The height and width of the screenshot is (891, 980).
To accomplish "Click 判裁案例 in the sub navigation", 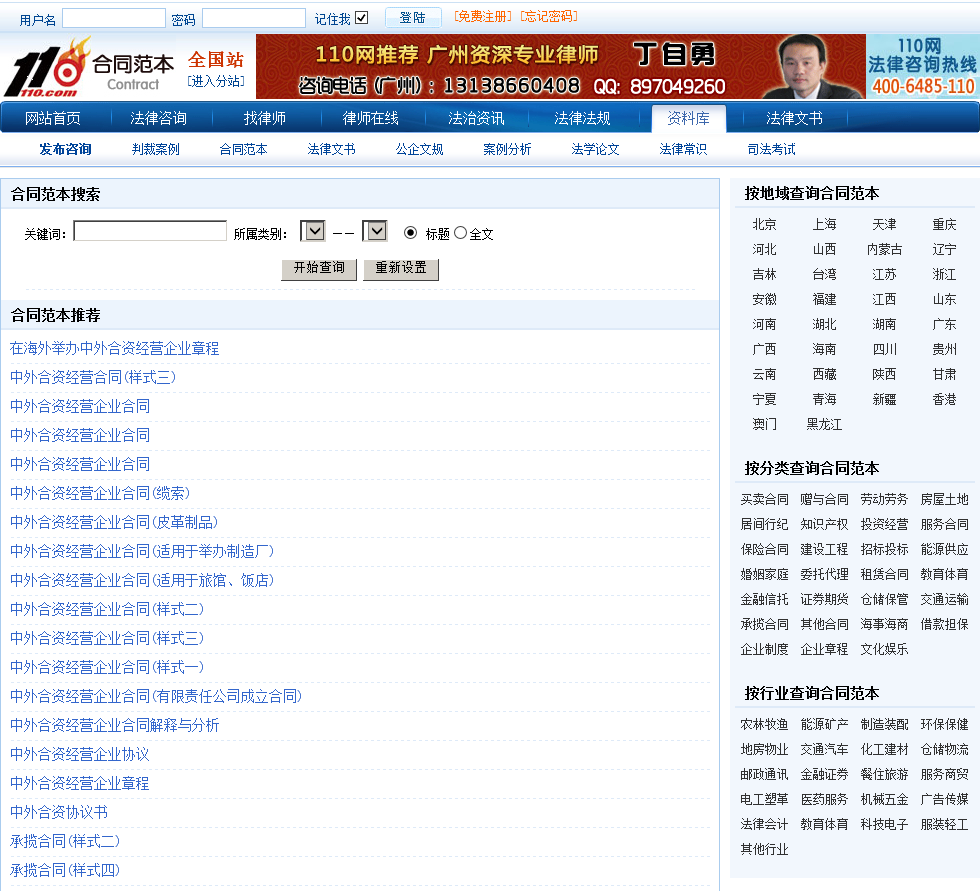I will pos(156,149).
